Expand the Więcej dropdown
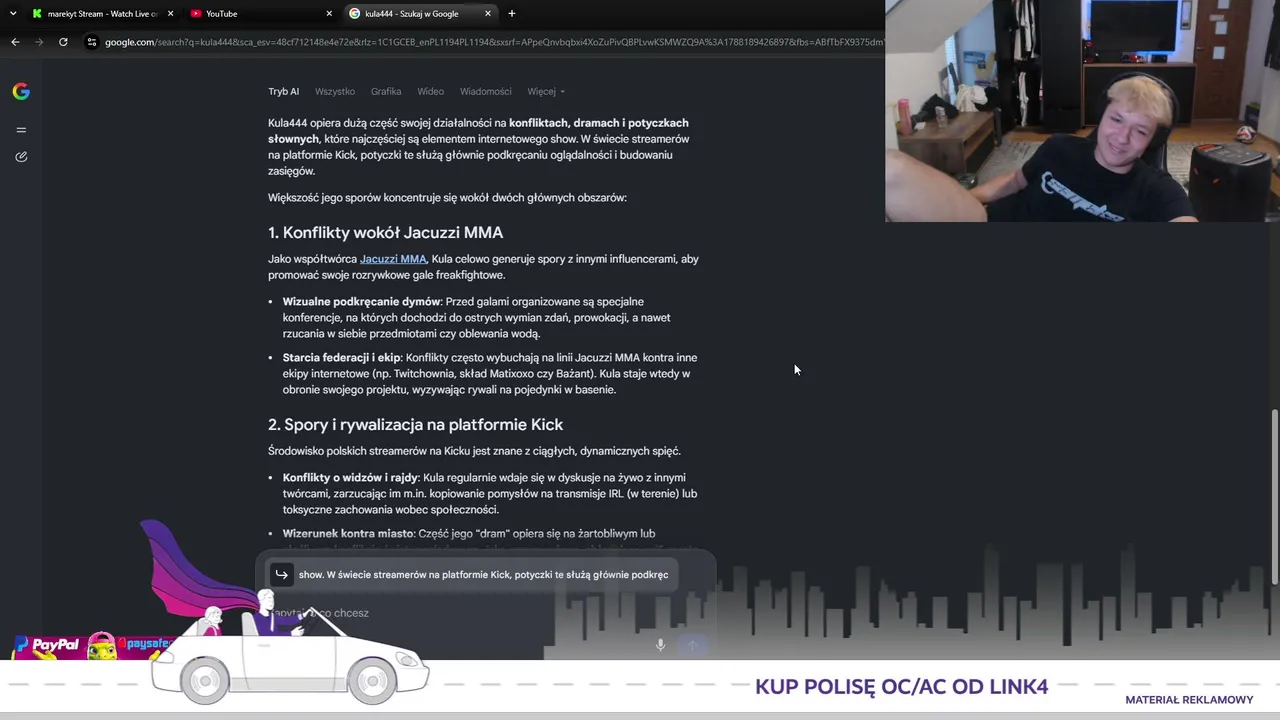The image size is (1280, 720). click(x=546, y=92)
